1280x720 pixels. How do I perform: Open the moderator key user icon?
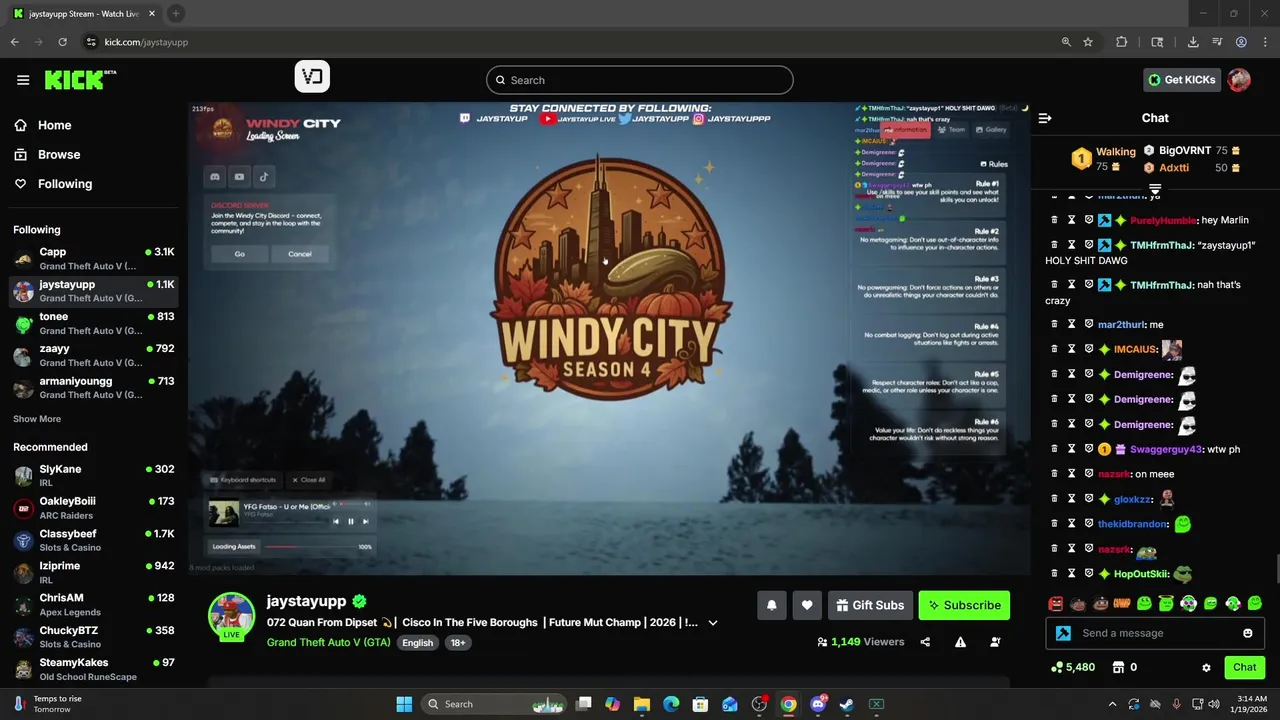(995, 642)
